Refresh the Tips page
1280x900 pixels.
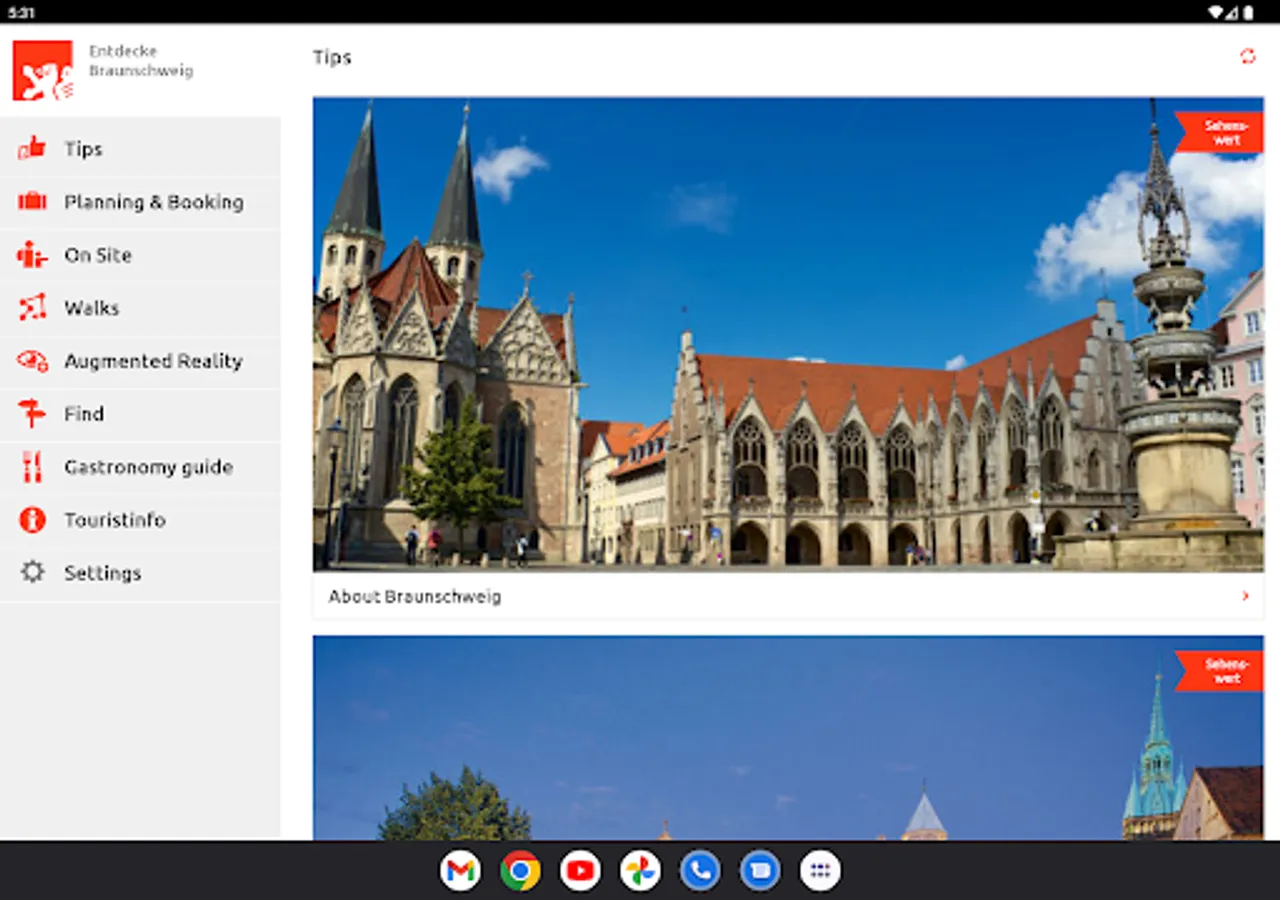tap(1247, 57)
